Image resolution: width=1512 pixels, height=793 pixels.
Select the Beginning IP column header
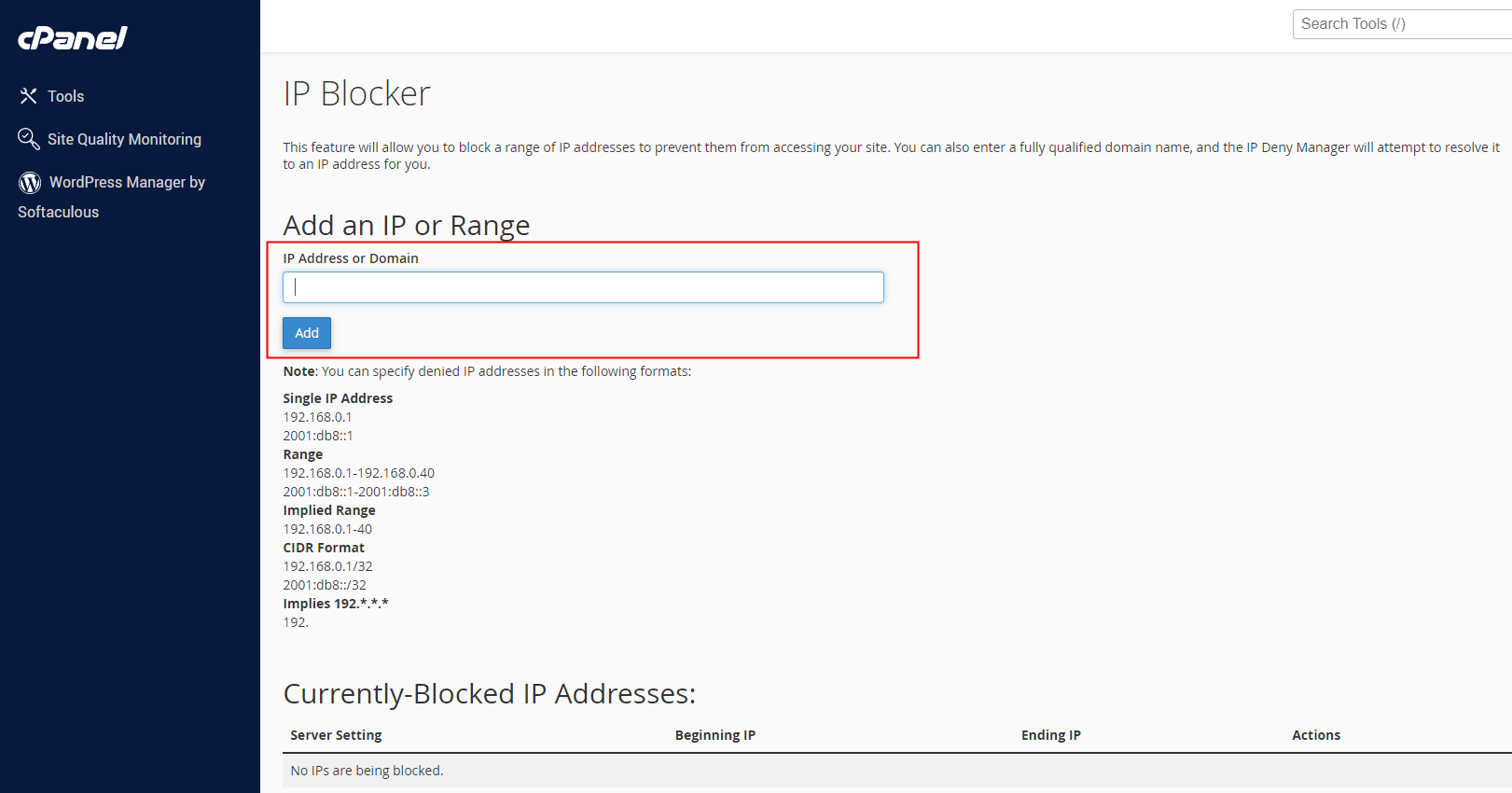point(714,735)
